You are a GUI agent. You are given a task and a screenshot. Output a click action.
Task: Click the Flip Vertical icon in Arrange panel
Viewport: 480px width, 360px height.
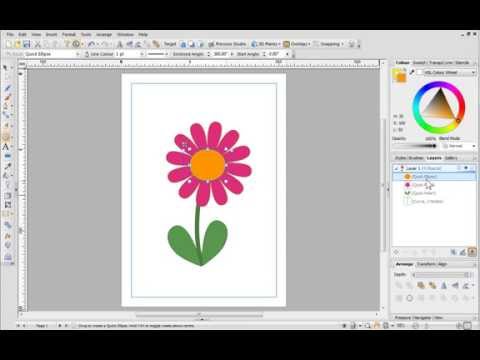[x=455, y=285]
